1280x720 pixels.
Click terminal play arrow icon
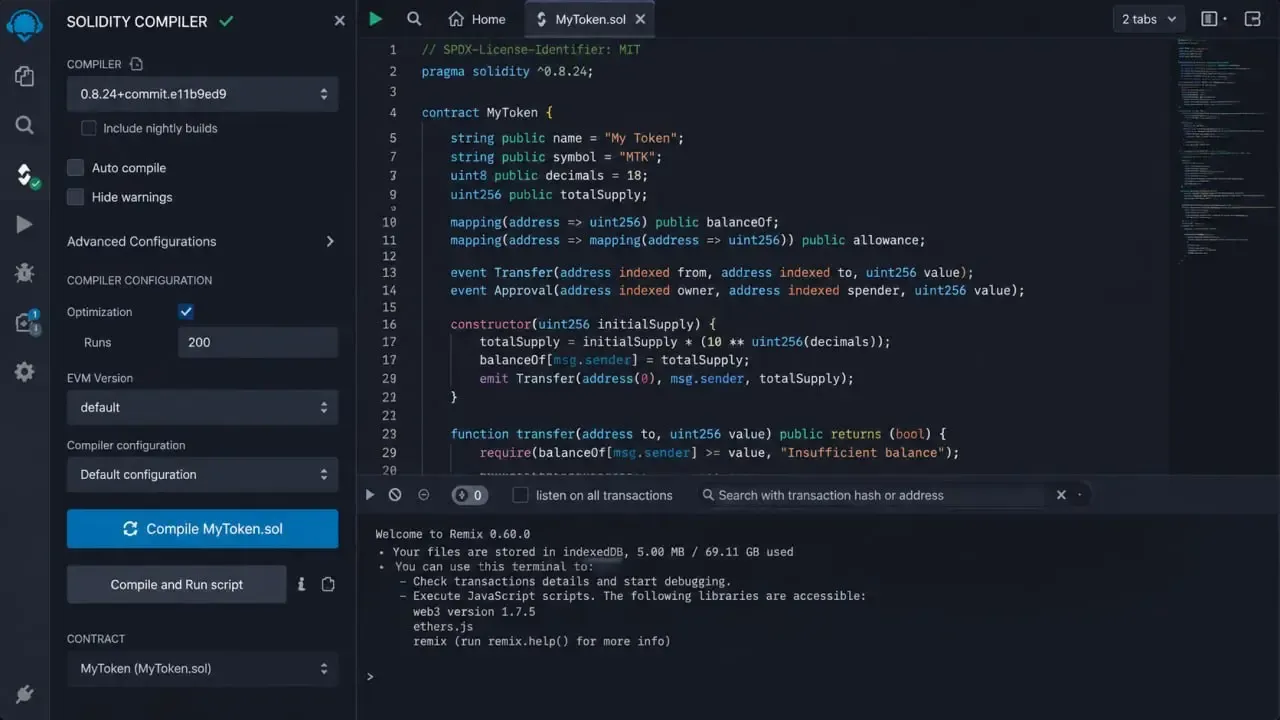(370, 495)
